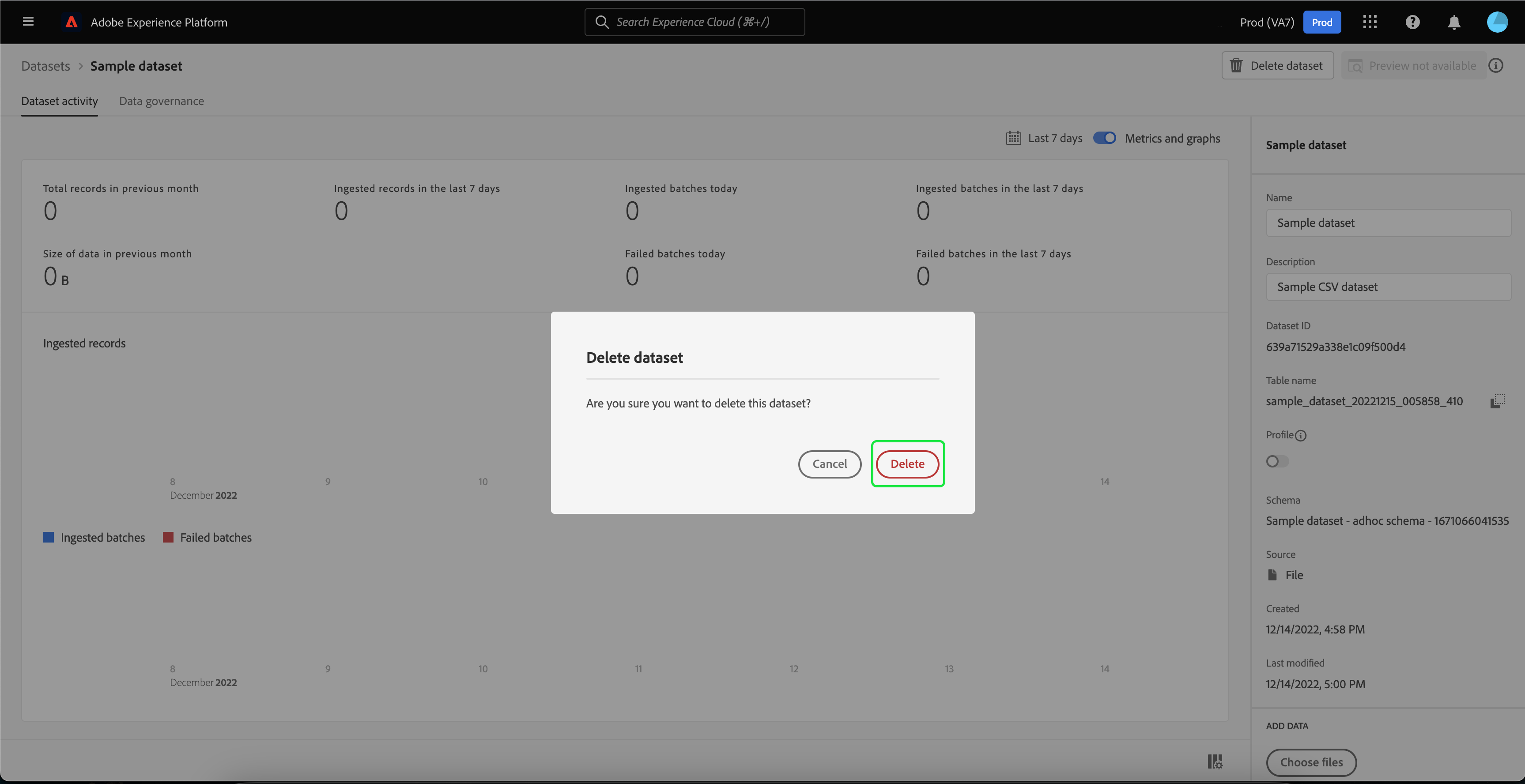
Task: Click the blue Ingested batches legend swatch
Action: [49, 537]
